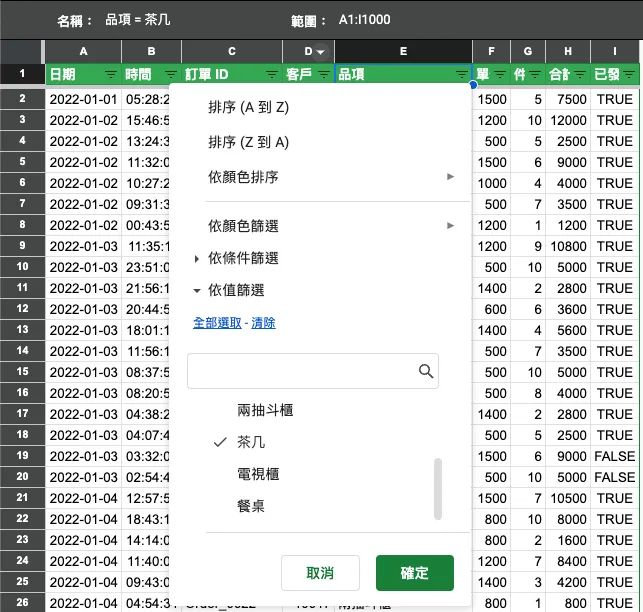Sort Z to A (排序 Z 到 A)
This screenshot has height=612, width=643.
(x=249, y=142)
